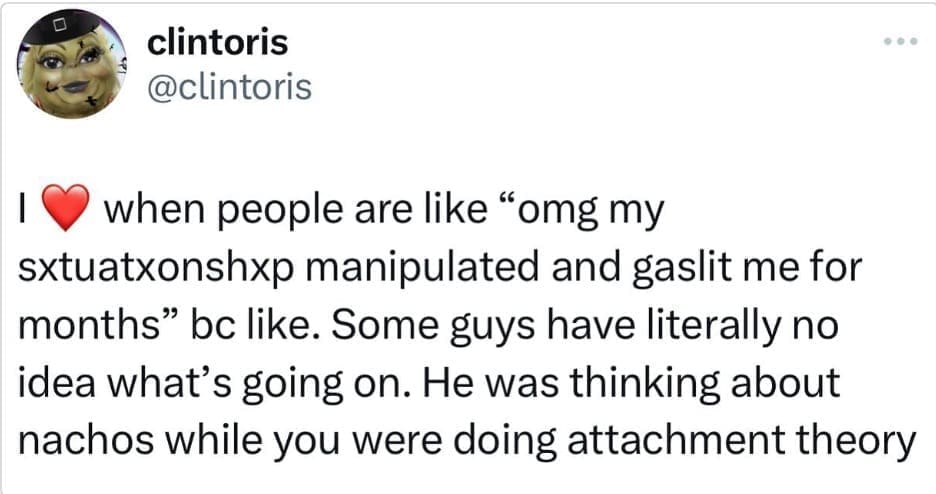Open the bold clintoris display name
The image size is (936, 494).
click(x=217, y=43)
